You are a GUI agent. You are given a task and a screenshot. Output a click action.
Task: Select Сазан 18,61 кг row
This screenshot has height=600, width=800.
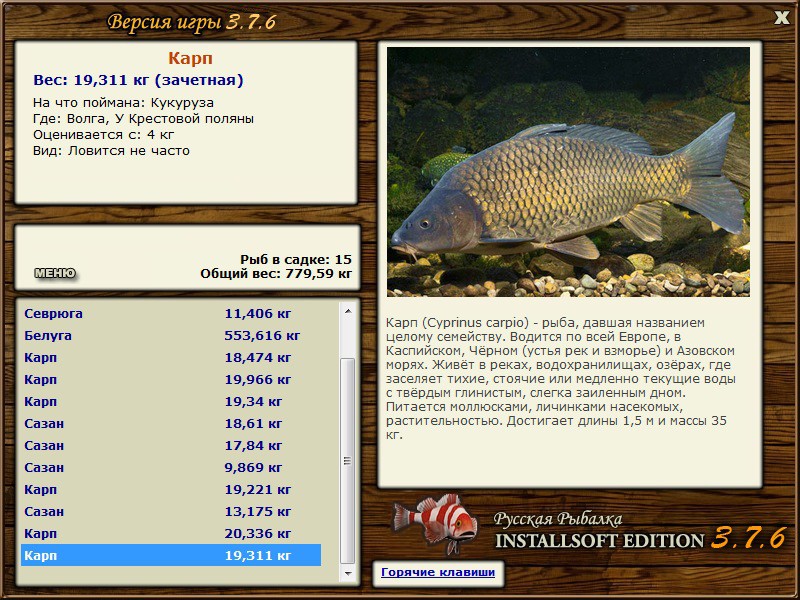click(171, 423)
